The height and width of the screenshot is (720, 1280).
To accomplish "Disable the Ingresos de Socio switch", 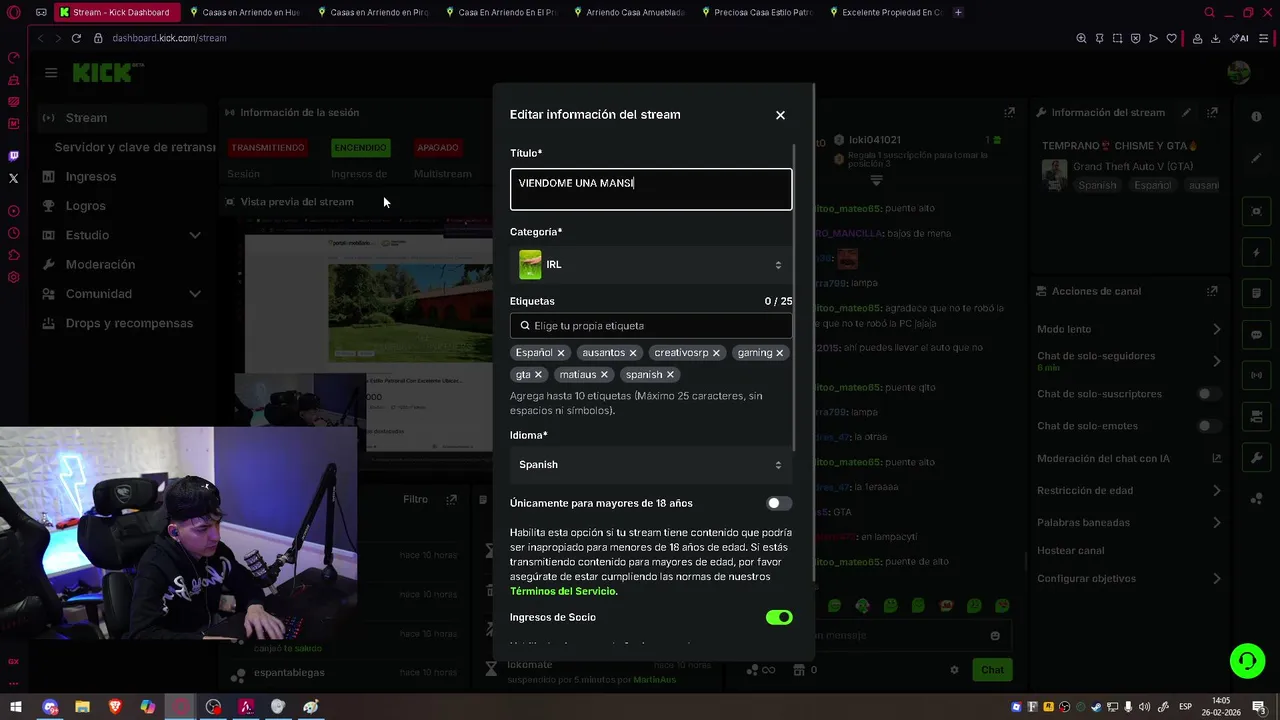I will tap(779, 617).
